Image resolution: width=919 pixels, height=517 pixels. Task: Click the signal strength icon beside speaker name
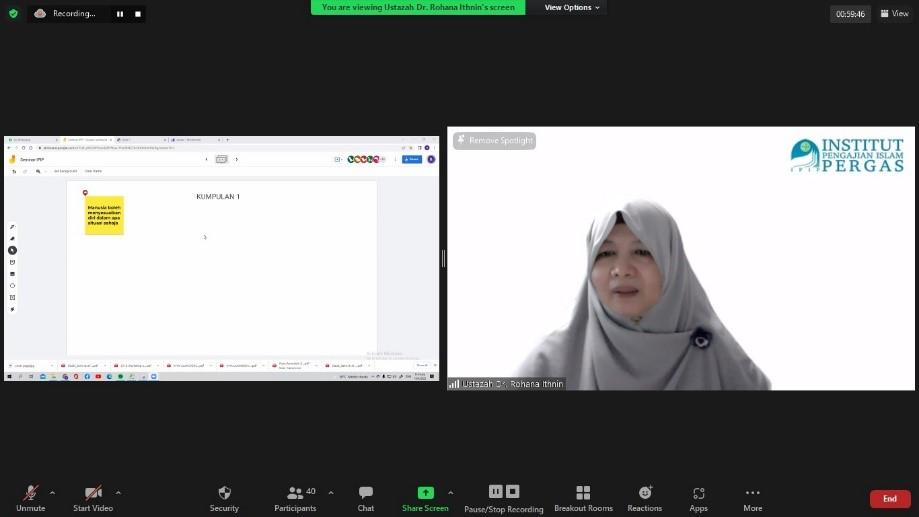(454, 384)
